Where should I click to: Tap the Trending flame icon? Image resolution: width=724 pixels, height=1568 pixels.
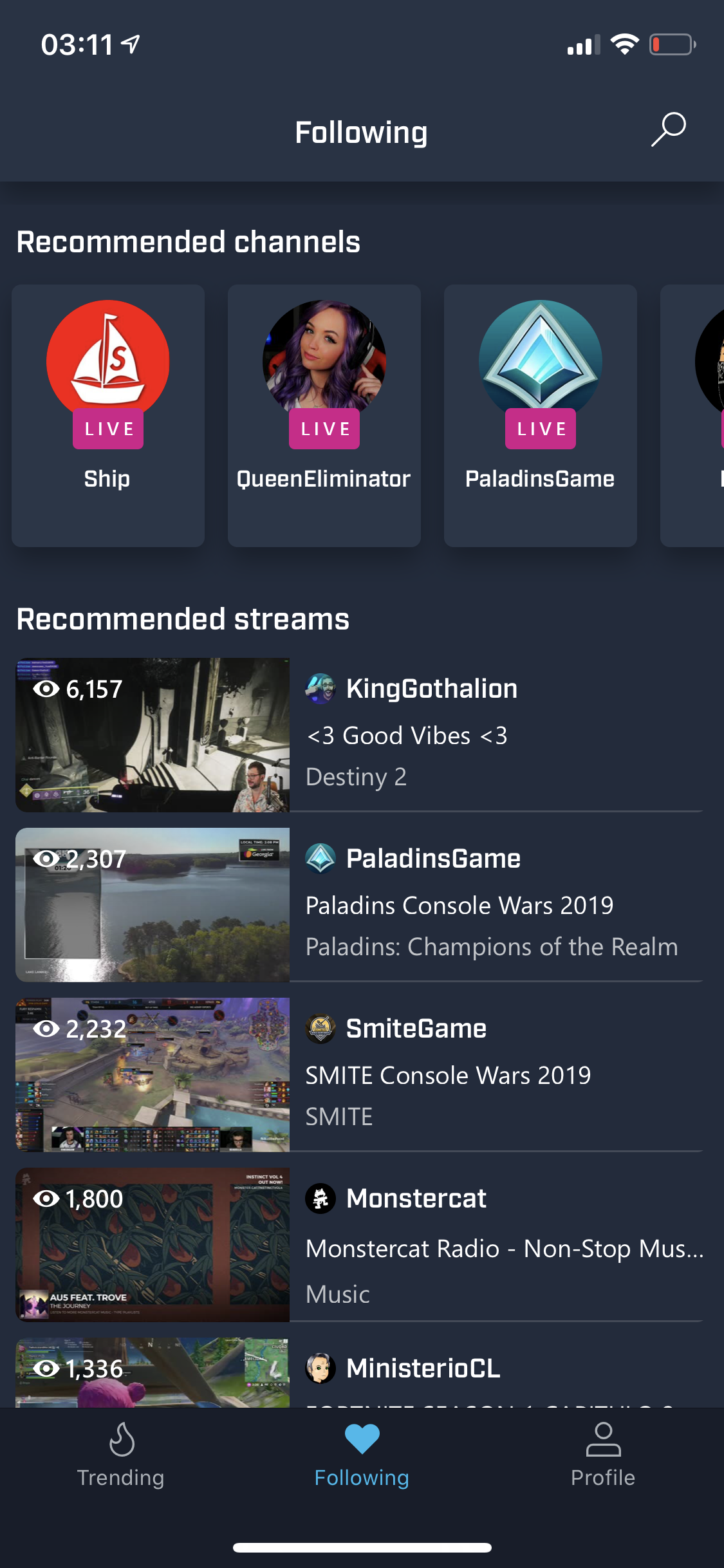(121, 1439)
